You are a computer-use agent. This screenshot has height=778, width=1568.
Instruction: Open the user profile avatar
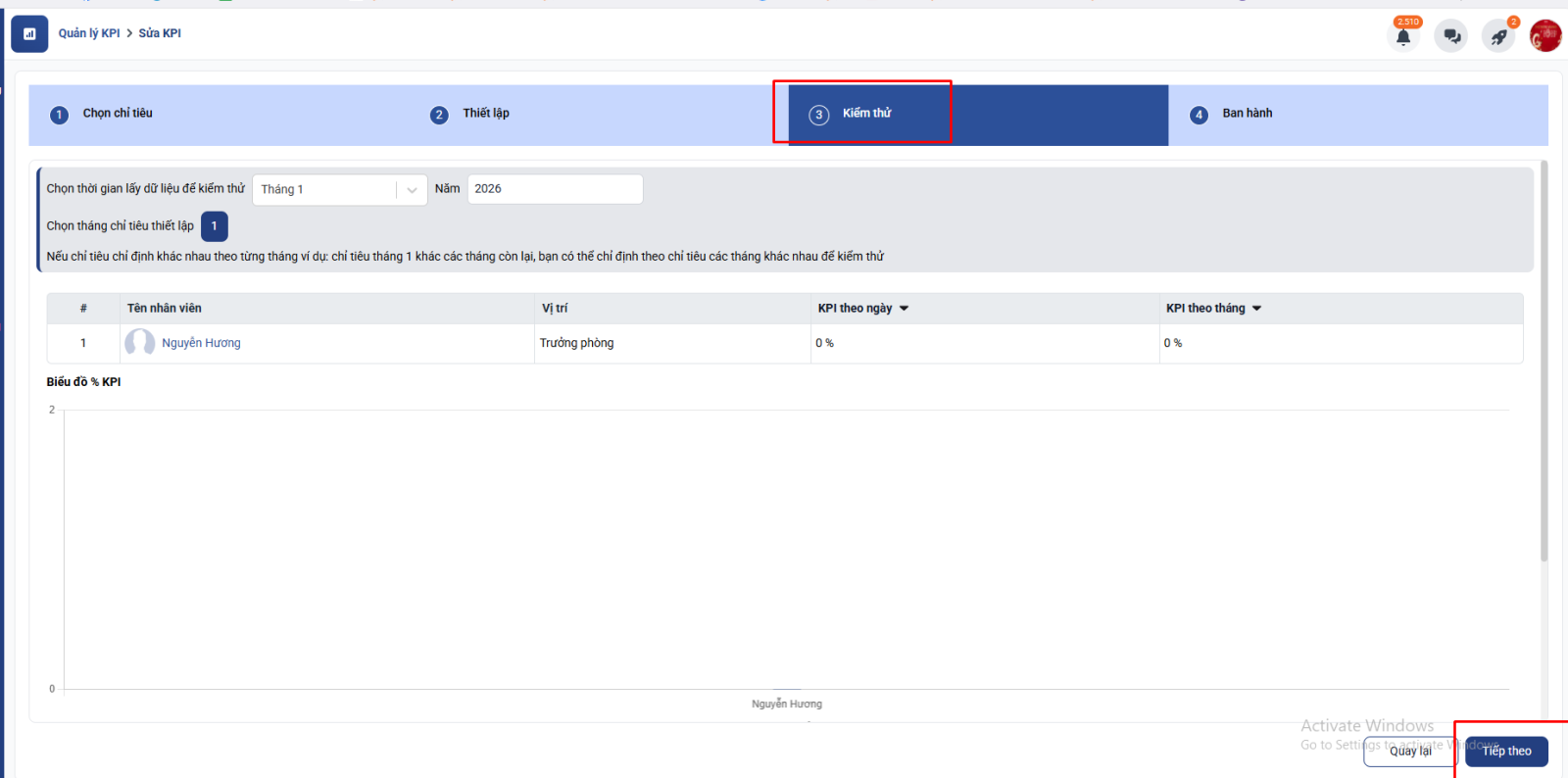click(x=1545, y=36)
